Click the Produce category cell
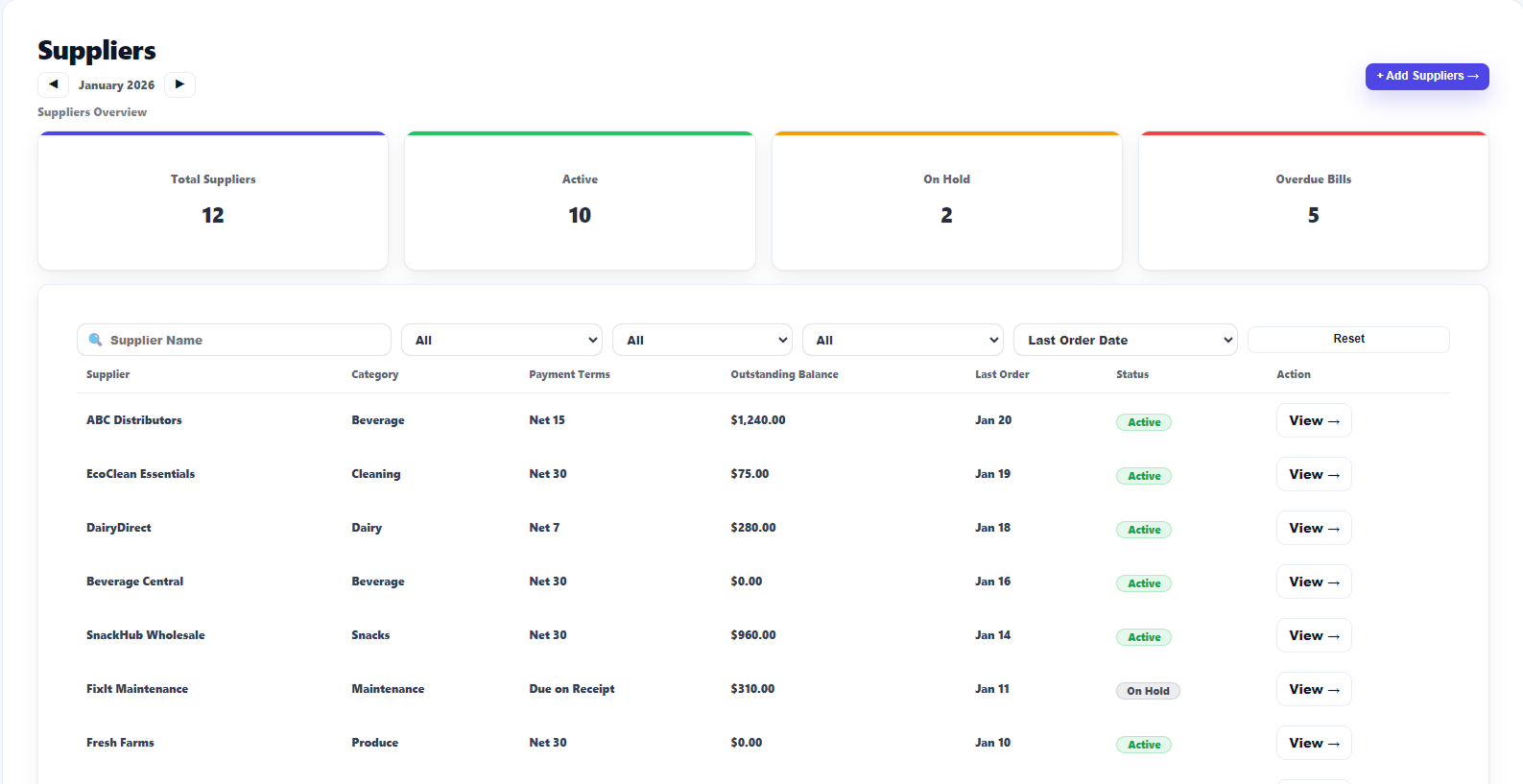This screenshot has width=1523, height=784. [375, 743]
